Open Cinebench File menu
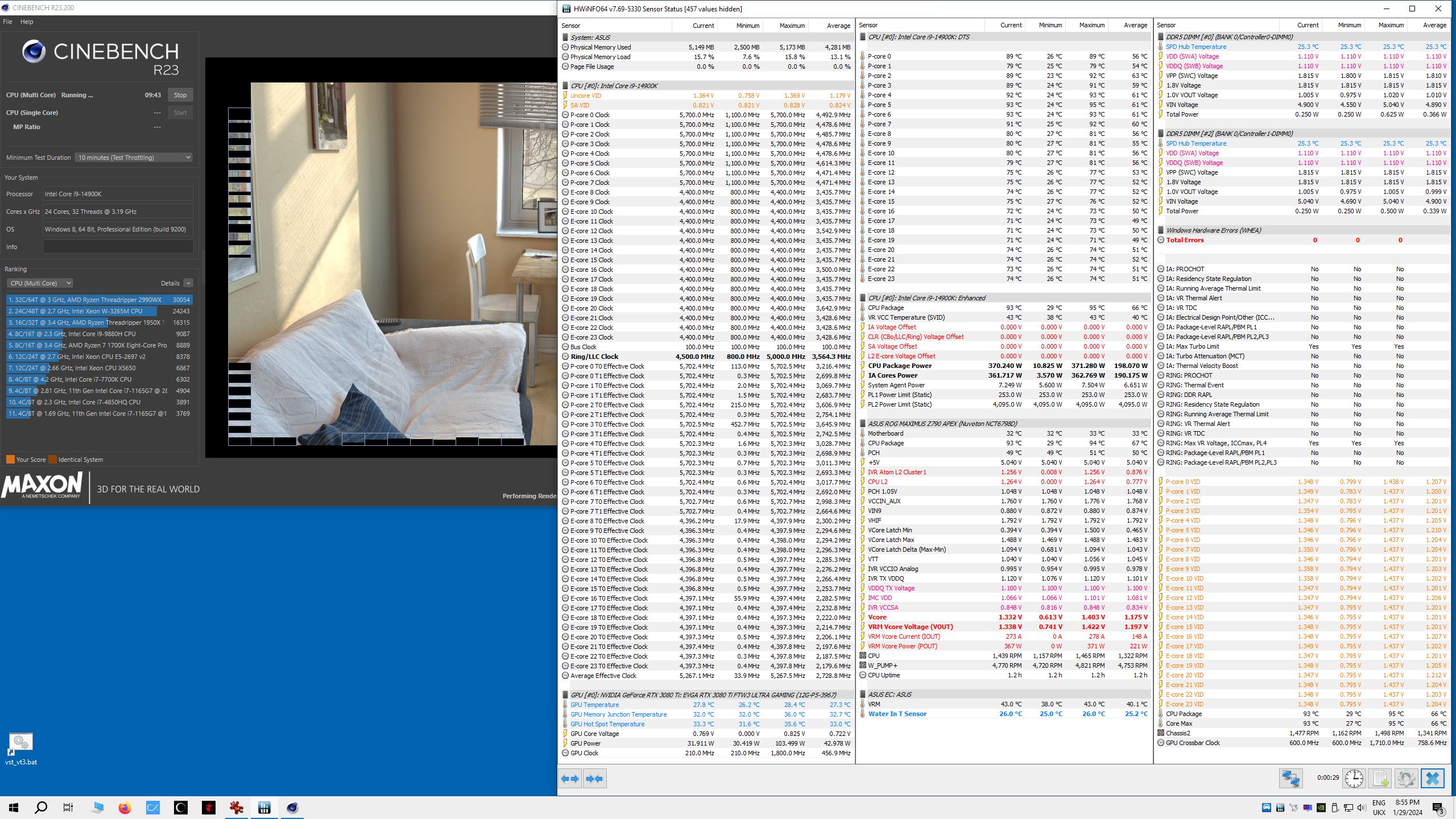Viewport: 1456px width, 819px height. (7, 22)
